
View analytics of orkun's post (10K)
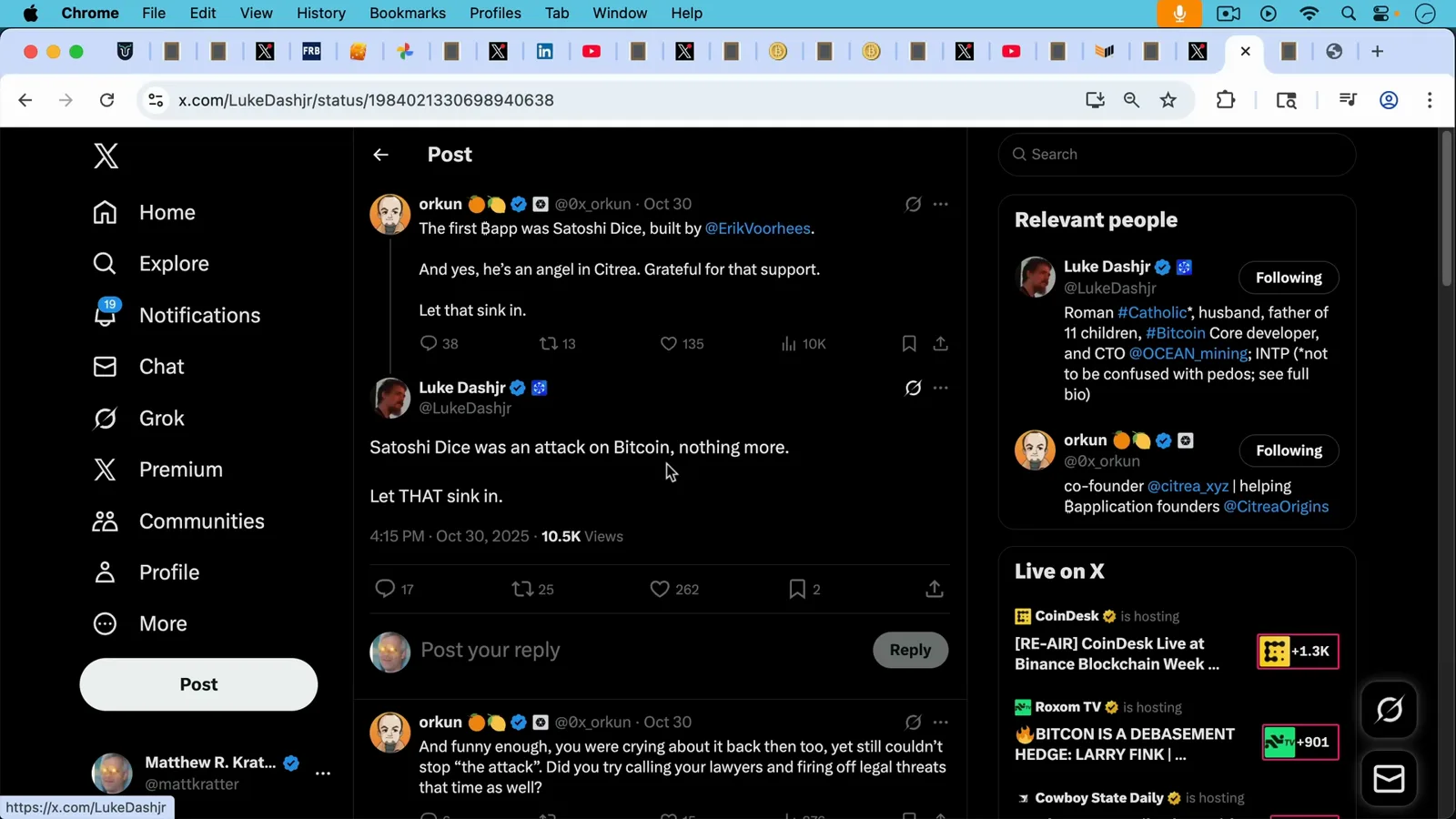click(x=804, y=343)
